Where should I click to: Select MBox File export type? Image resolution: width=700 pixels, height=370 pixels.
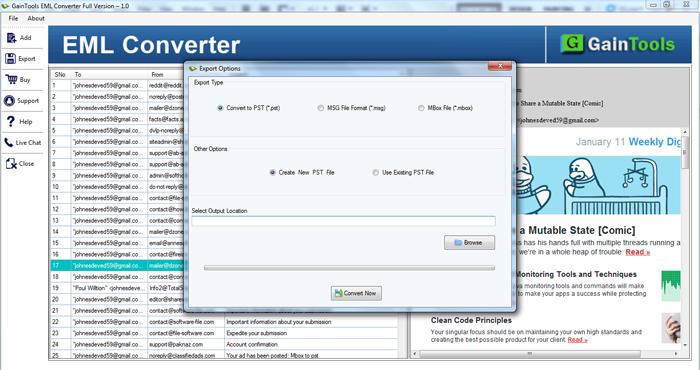coord(421,108)
